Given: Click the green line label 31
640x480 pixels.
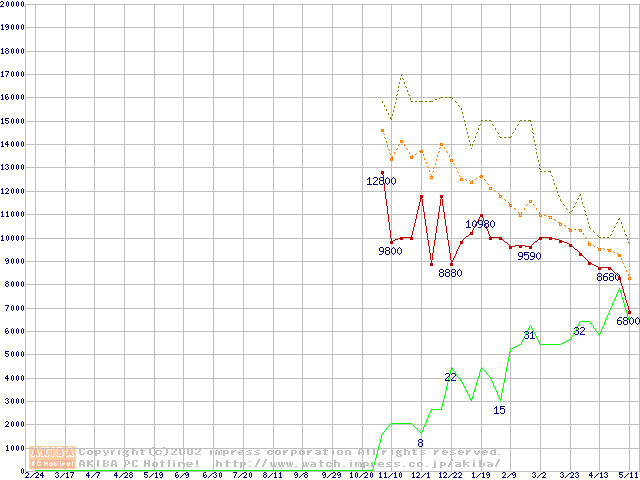Looking at the screenshot, I should point(529,335).
